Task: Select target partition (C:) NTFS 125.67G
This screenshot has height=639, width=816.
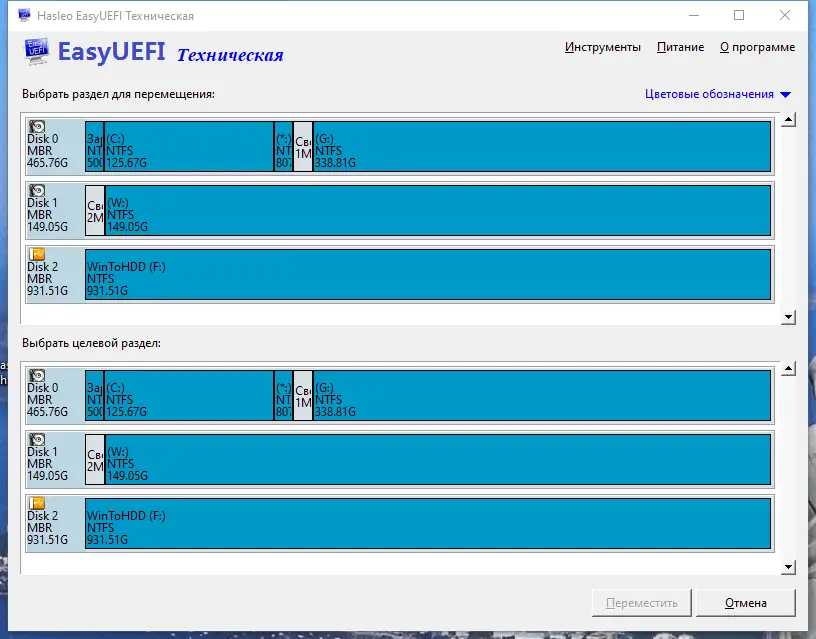Action: coord(189,395)
